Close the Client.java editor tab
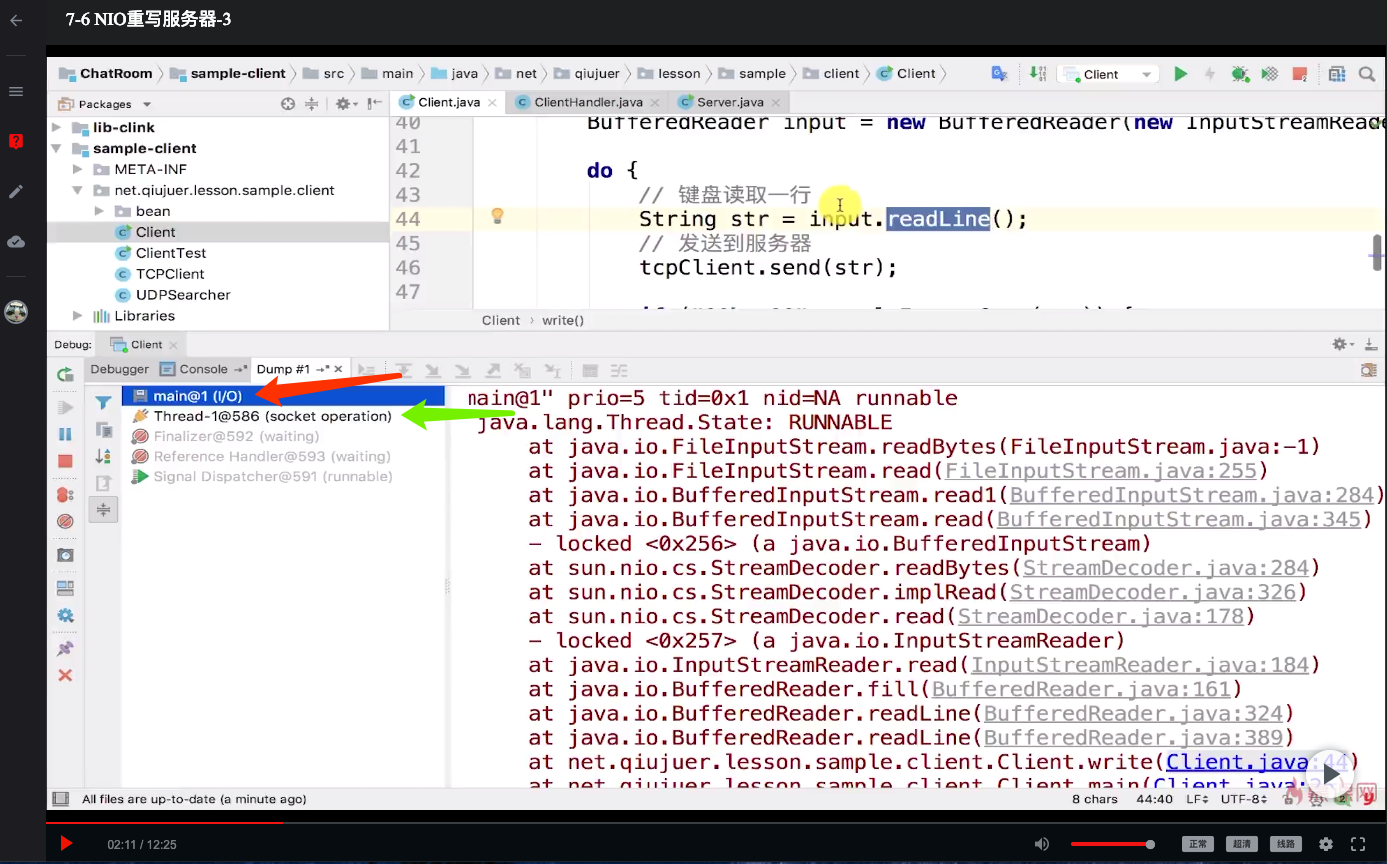Viewport: 1387px width, 864px height. pyautogui.click(x=492, y=103)
